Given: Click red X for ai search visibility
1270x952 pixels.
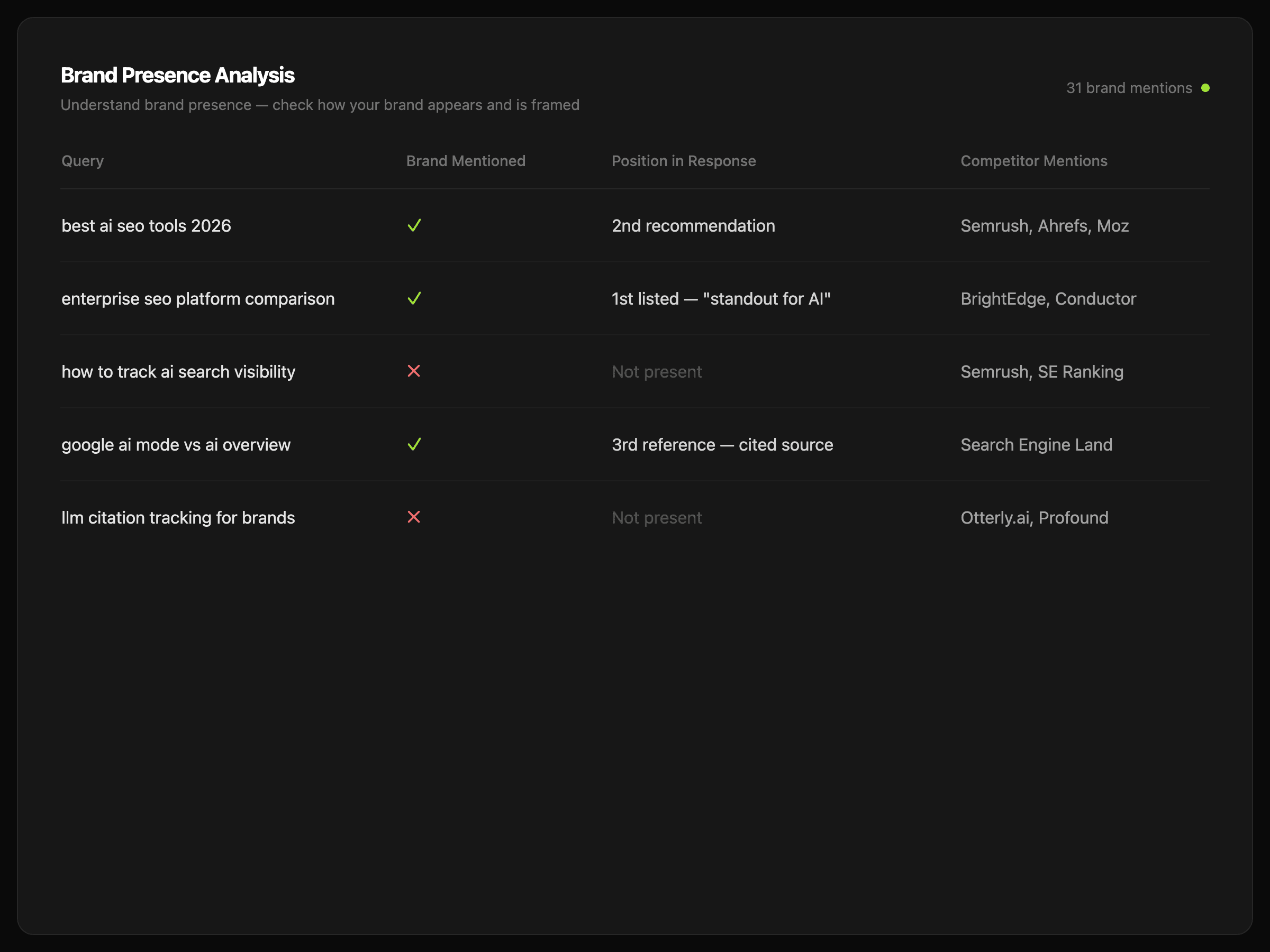Looking at the screenshot, I should (413, 371).
